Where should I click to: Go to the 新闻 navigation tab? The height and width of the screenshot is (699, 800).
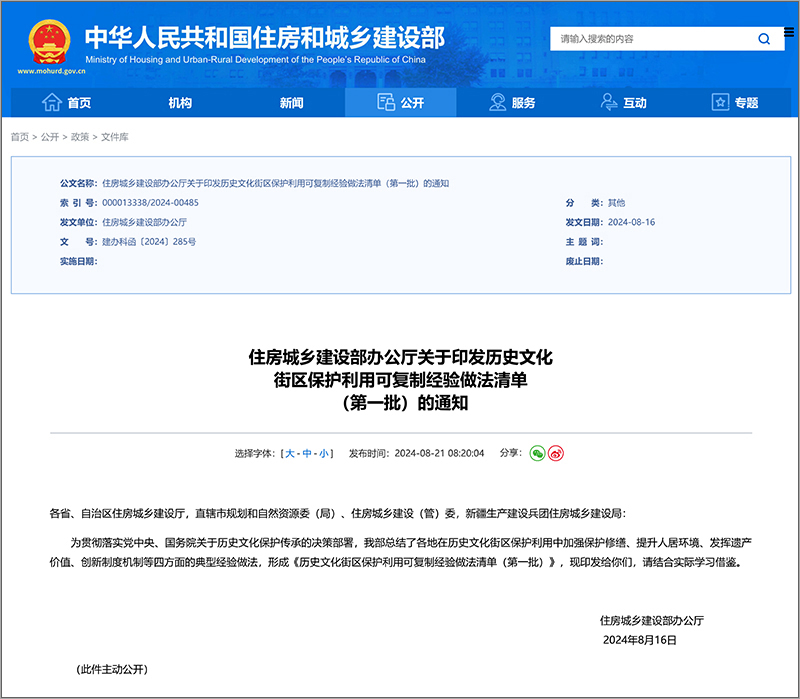(x=291, y=103)
